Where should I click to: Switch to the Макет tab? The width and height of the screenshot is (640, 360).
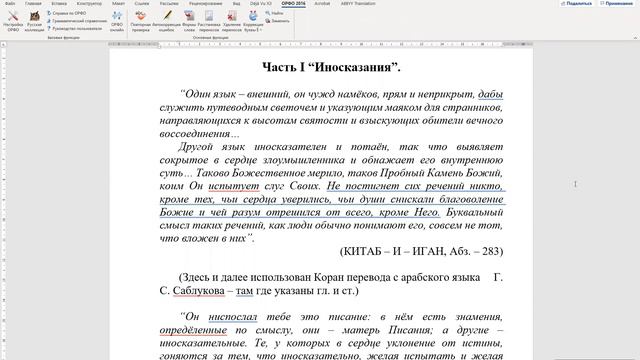pos(118,3)
